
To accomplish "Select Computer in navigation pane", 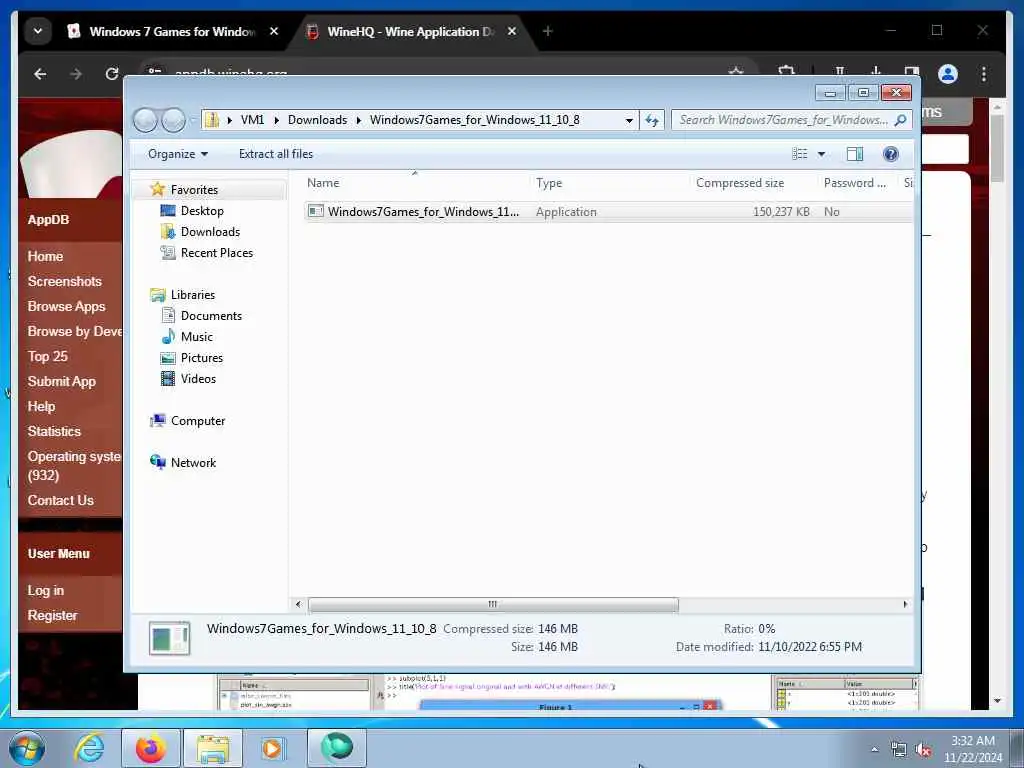I will click(x=197, y=421).
